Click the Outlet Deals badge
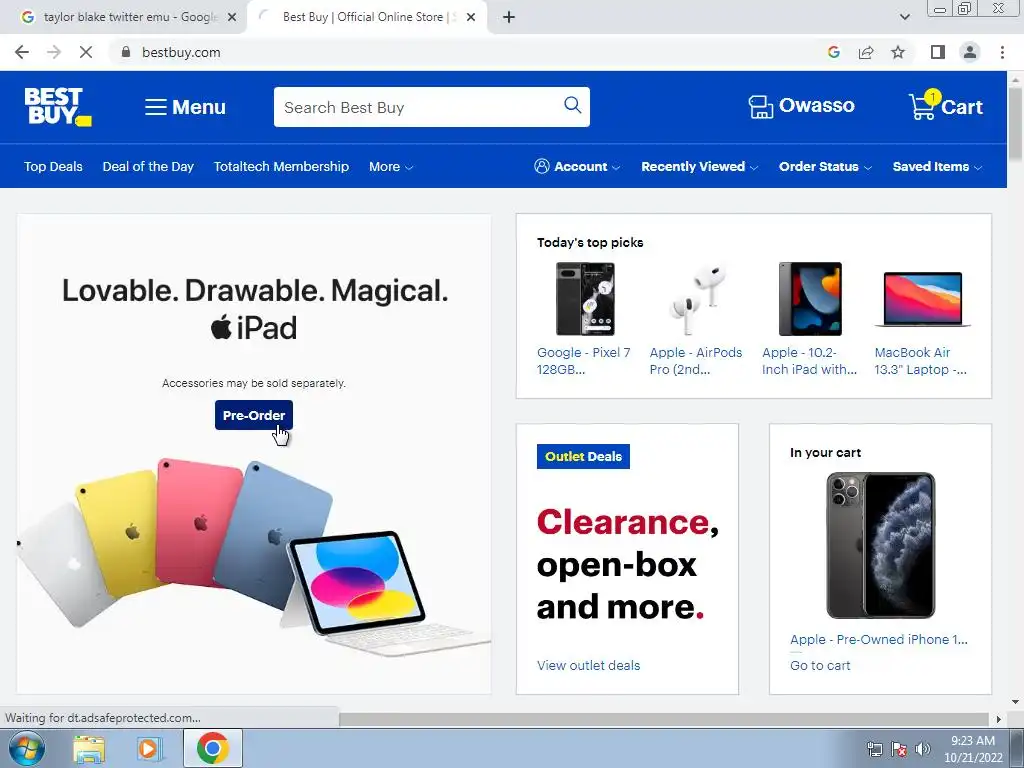This screenshot has height=768, width=1024. (583, 456)
